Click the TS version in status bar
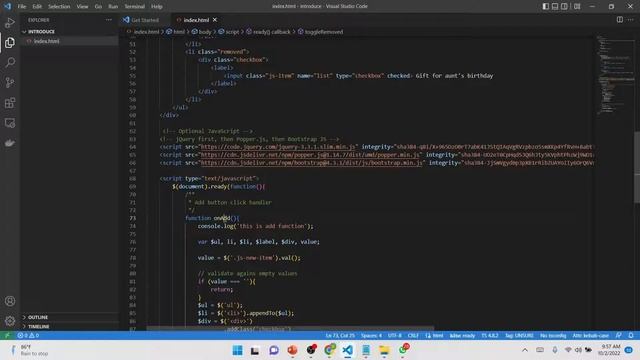The image size is (640, 360). click(x=489, y=336)
